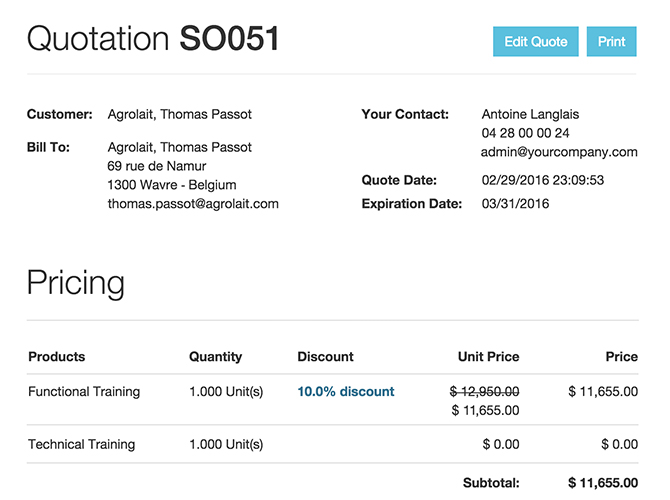The height and width of the screenshot is (500, 670).
Task: Click the Unit Price column header
Action: pyautogui.click(x=488, y=357)
